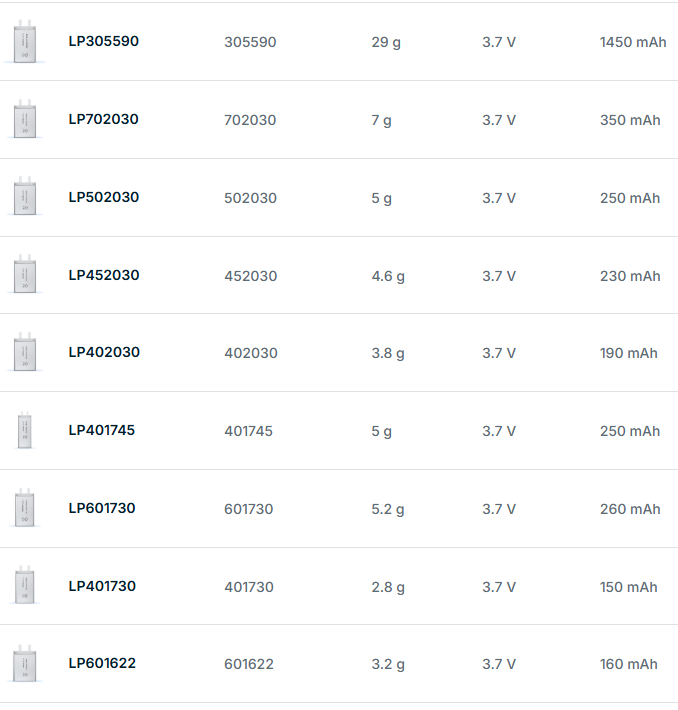Screen dimensions: 678x710
Task: Click the LP305590 battery thumbnail image
Action: click(x=25, y=43)
